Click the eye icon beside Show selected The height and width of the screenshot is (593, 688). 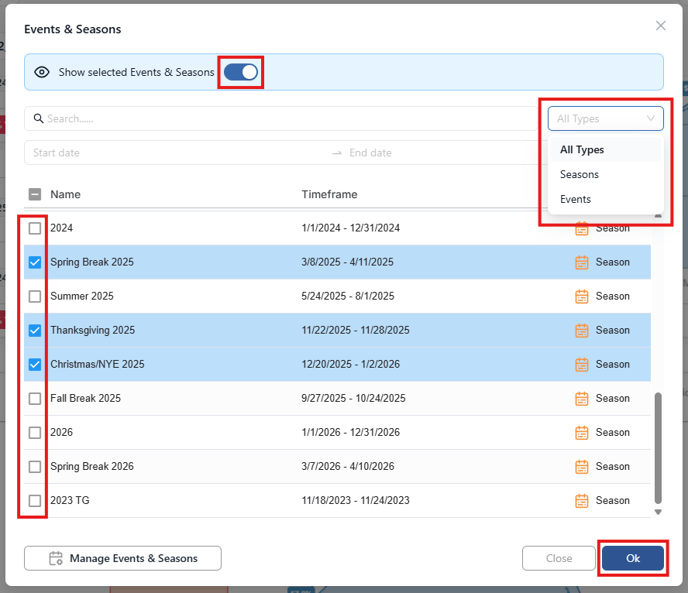[x=42, y=72]
